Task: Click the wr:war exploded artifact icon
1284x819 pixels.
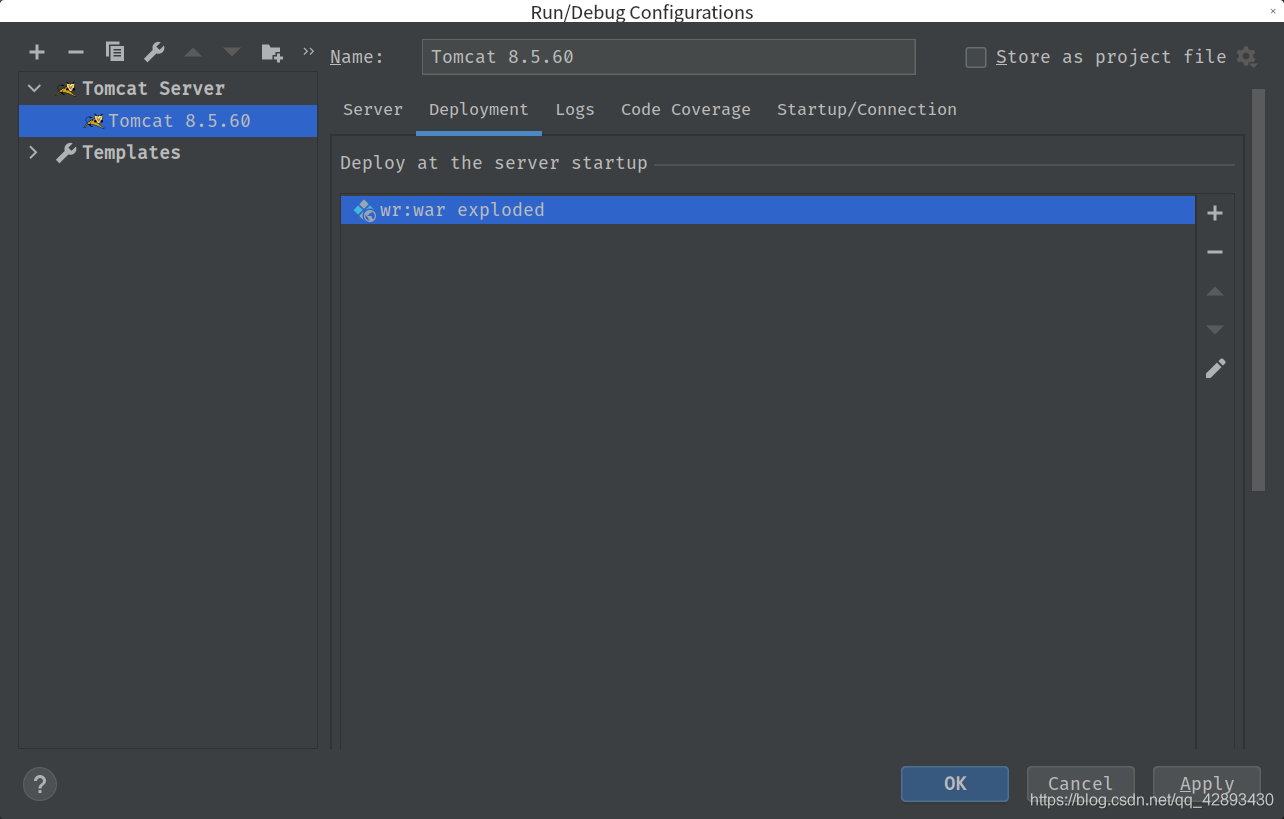Action: coord(365,210)
